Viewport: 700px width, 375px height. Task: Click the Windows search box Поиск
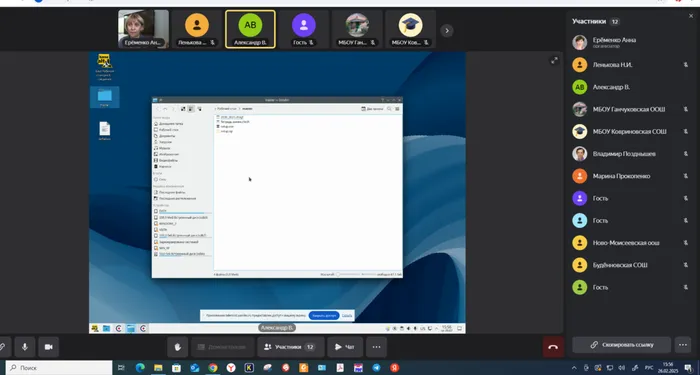pyautogui.click(x=58, y=368)
